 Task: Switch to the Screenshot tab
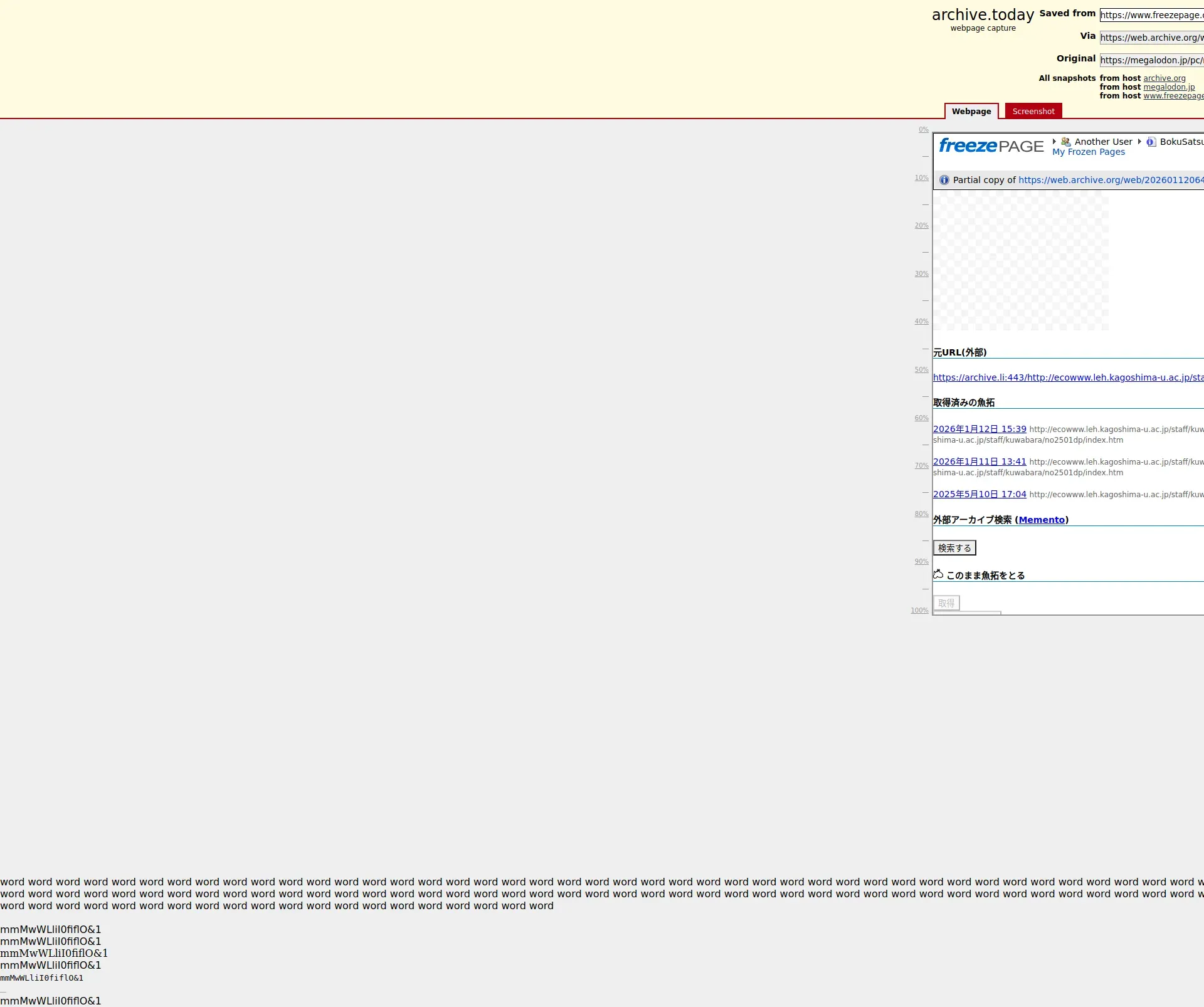pos(1033,111)
